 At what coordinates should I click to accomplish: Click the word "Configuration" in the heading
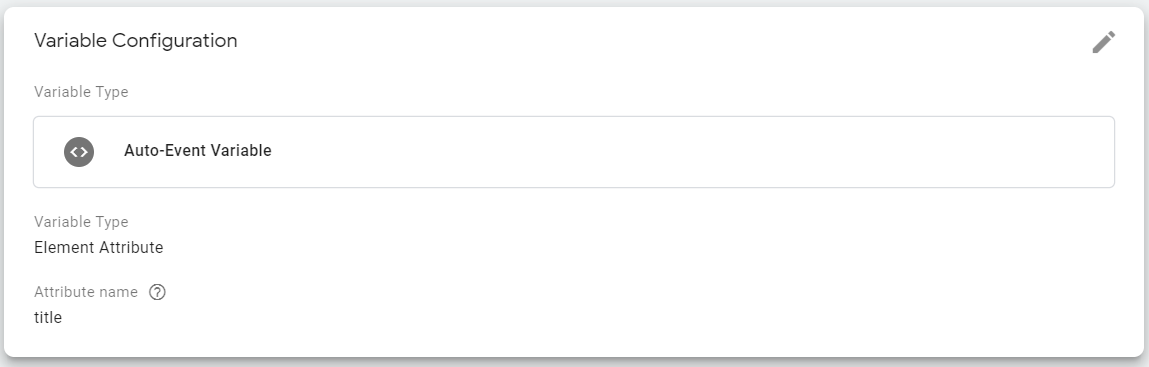coord(174,41)
